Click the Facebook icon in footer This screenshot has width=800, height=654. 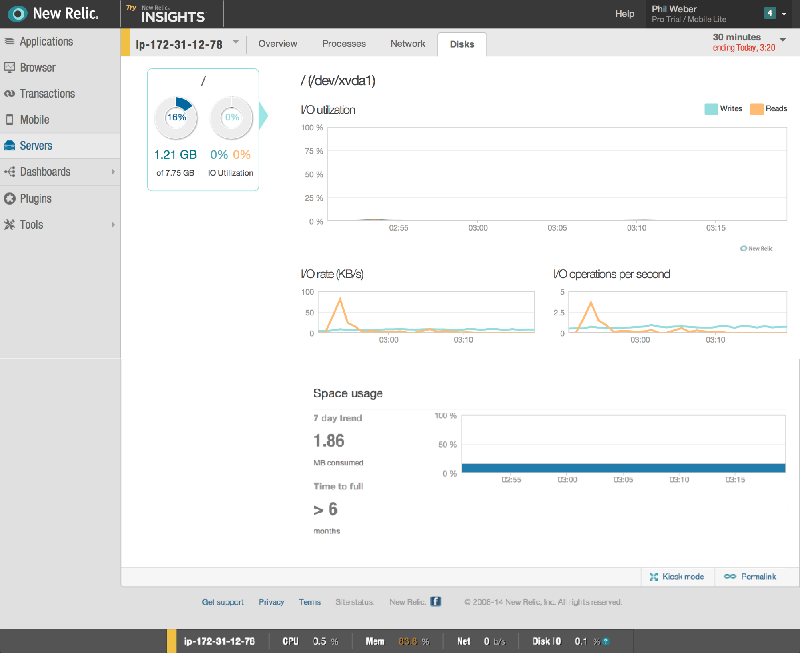[435, 601]
